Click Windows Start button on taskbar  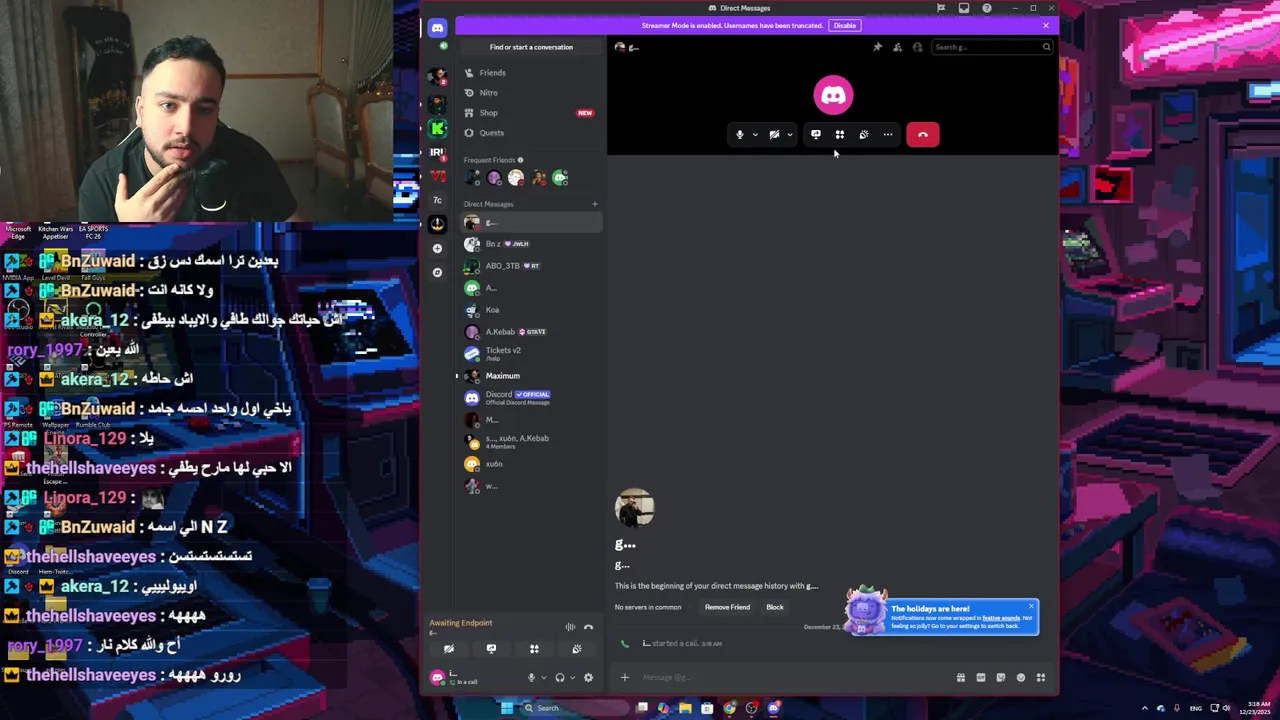click(507, 708)
